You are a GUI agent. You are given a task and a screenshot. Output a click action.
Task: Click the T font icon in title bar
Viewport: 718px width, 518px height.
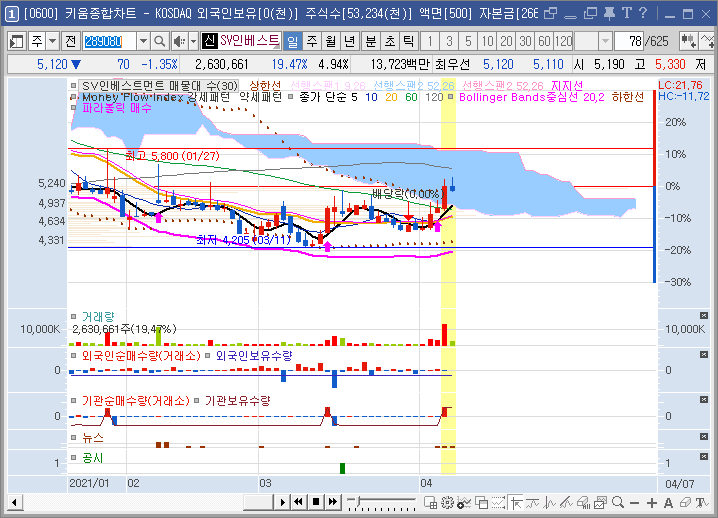click(626, 13)
